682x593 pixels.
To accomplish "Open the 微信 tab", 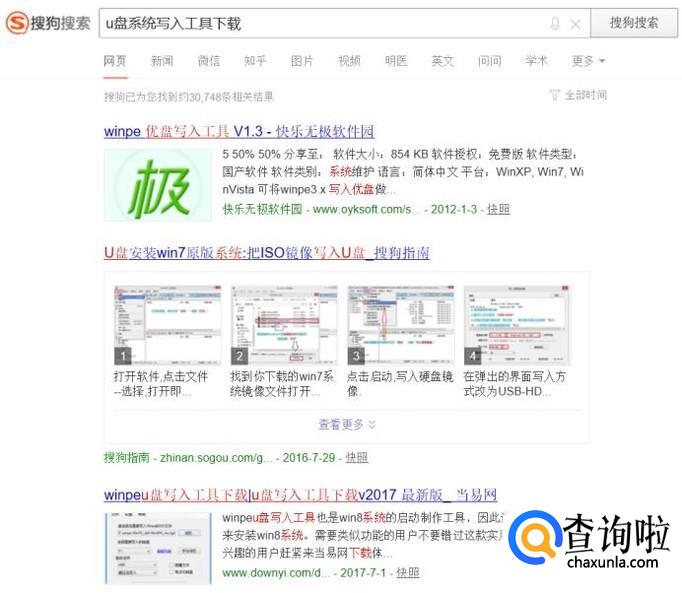I will point(209,60).
